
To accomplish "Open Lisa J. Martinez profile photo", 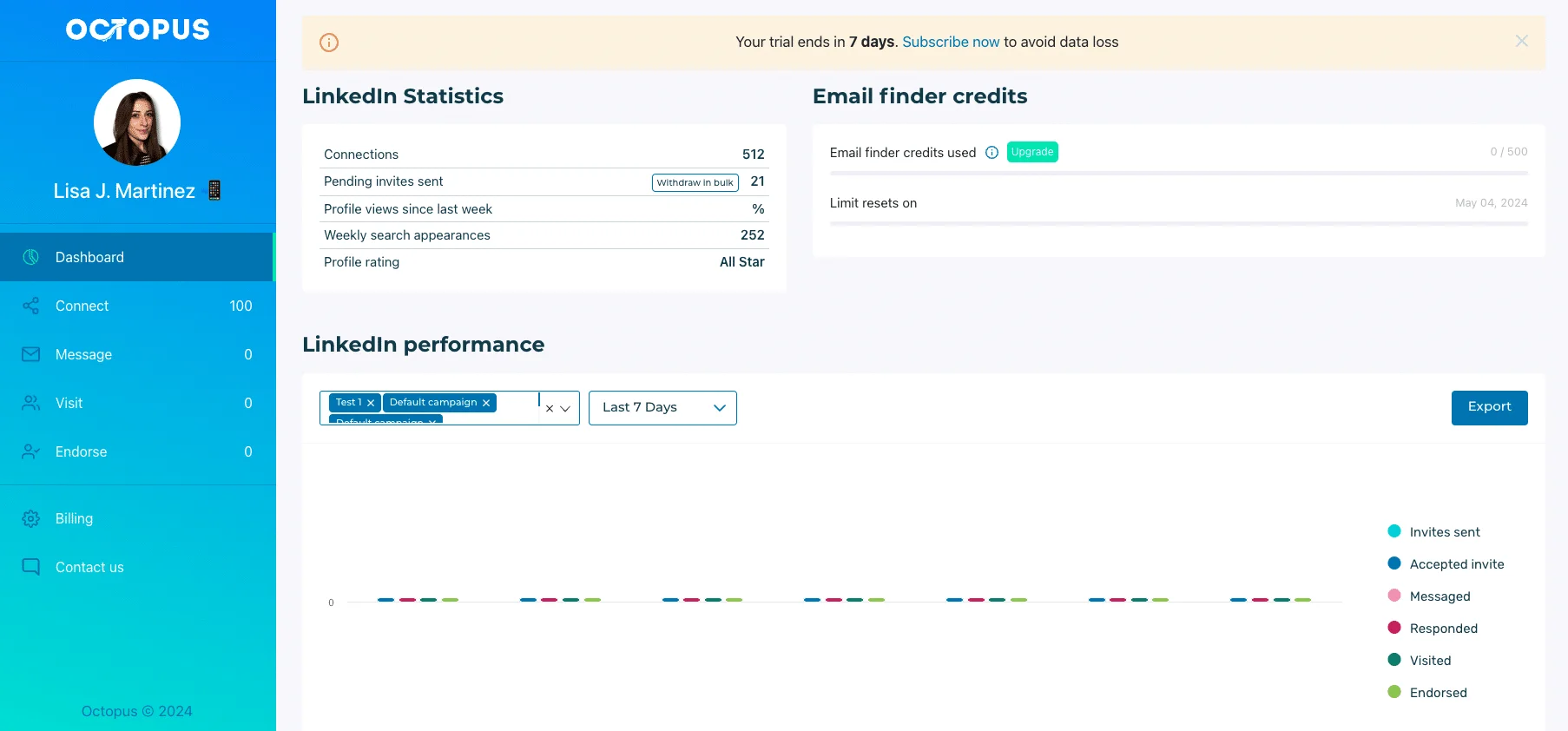I will pyautogui.click(x=137, y=122).
